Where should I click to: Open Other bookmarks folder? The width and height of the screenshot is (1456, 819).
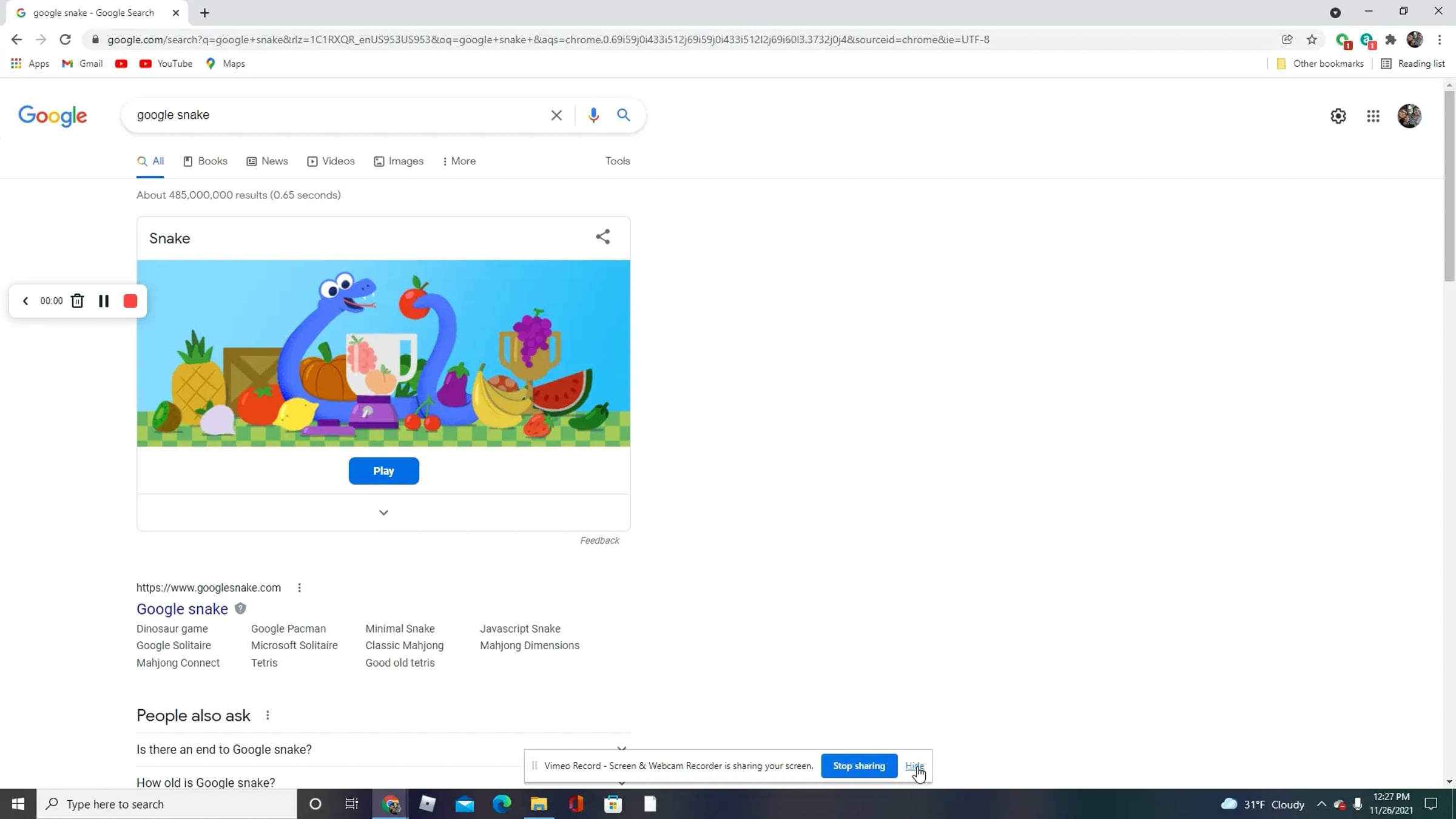(x=1320, y=64)
